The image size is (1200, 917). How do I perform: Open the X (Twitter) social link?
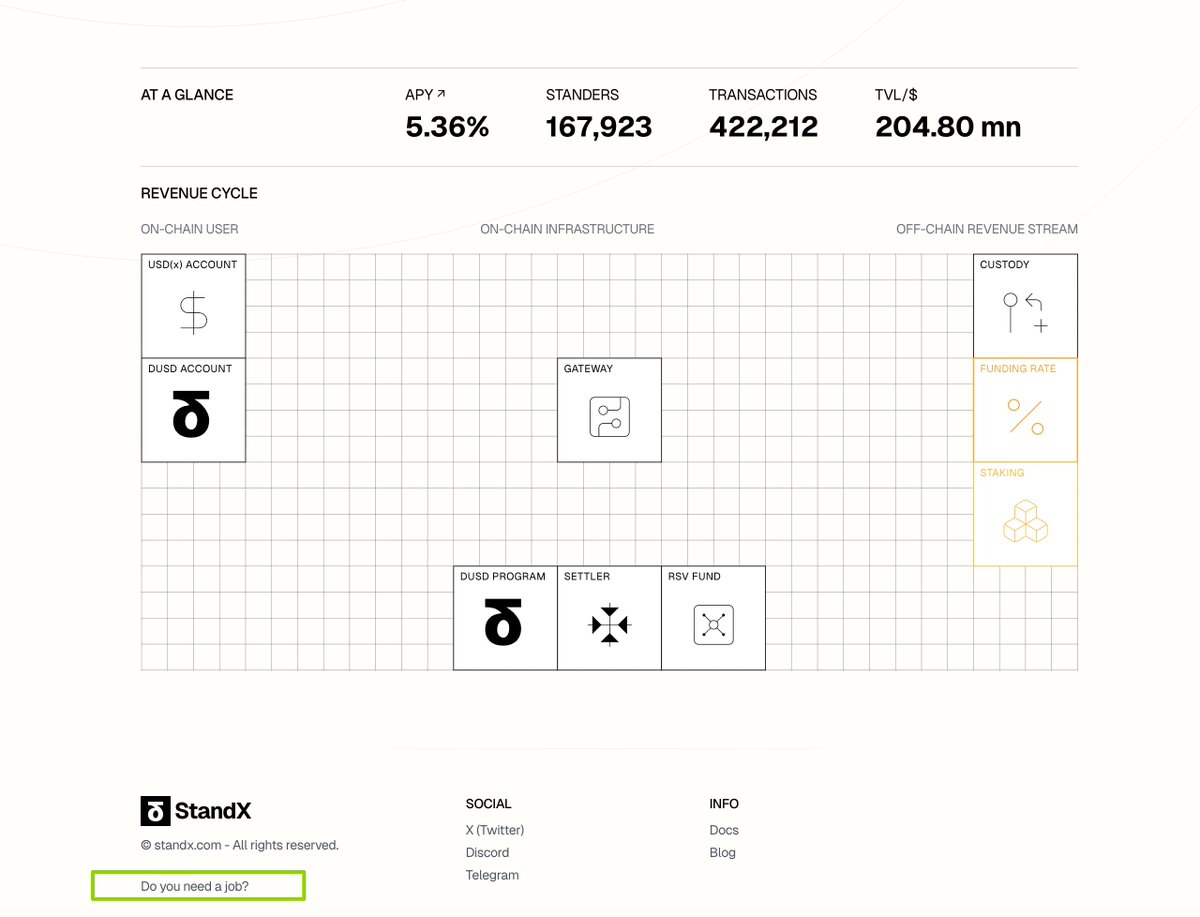494,830
